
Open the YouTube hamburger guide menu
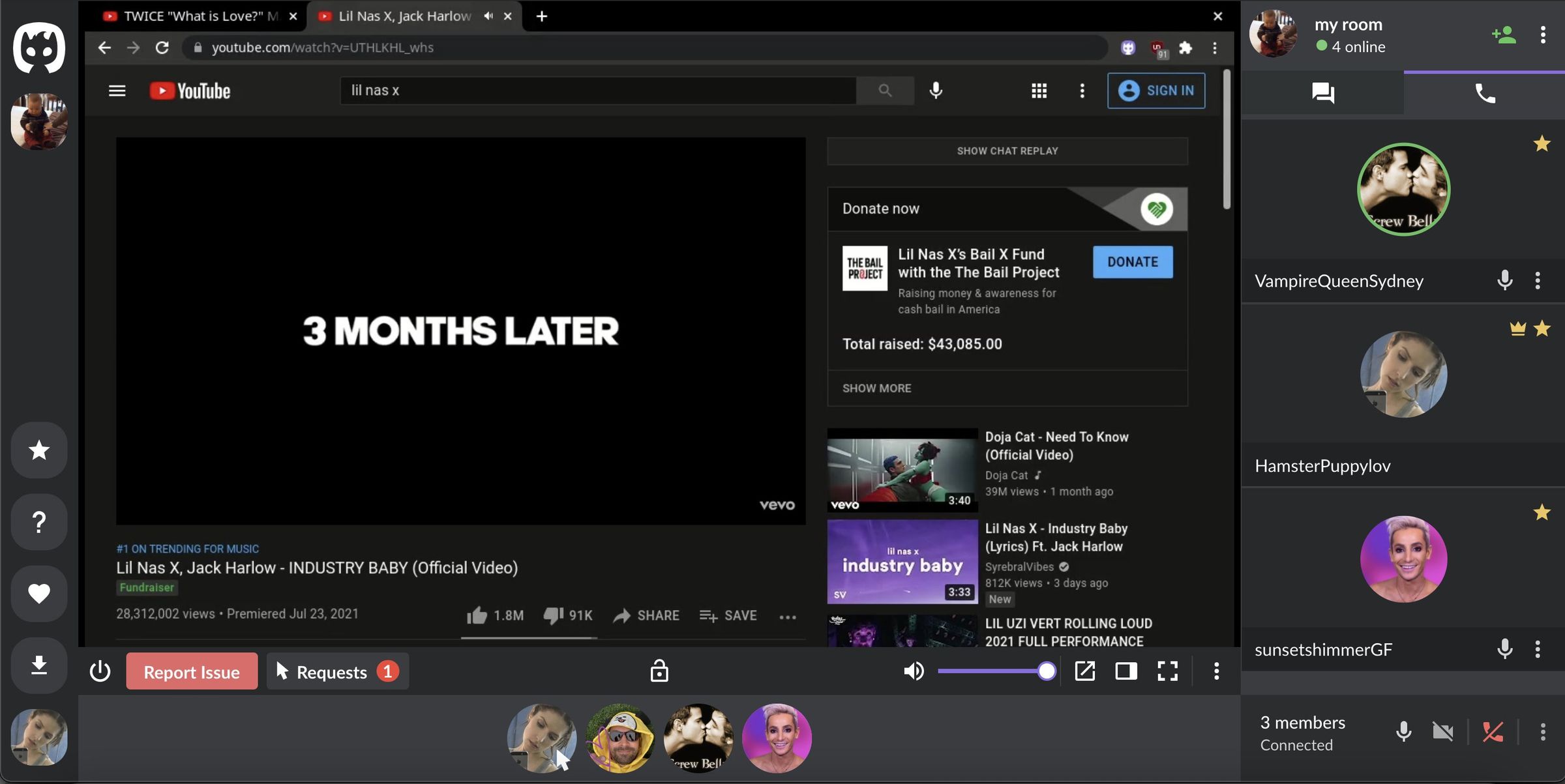click(117, 91)
